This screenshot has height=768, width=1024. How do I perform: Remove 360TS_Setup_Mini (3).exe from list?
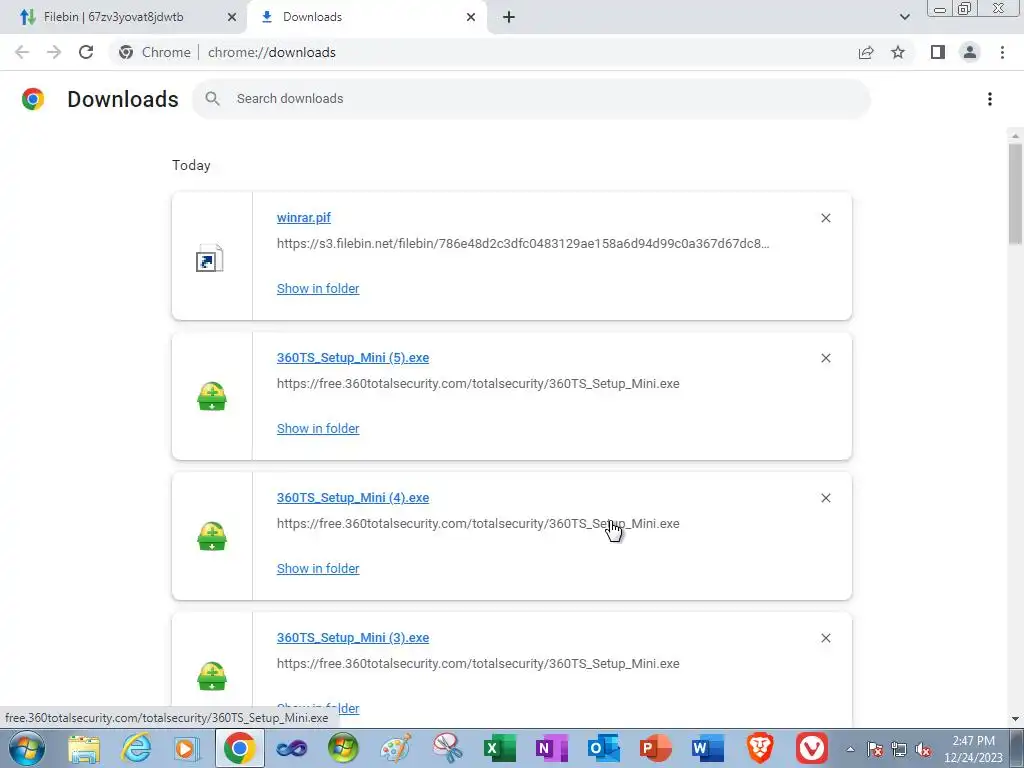pyautogui.click(x=825, y=638)
